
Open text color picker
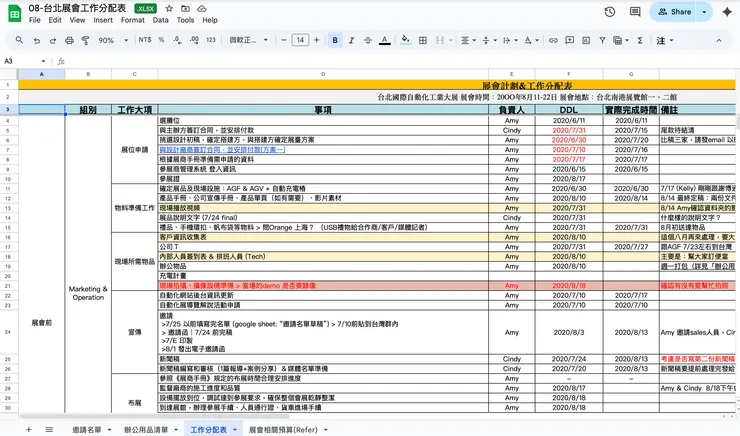coord(385,41)
